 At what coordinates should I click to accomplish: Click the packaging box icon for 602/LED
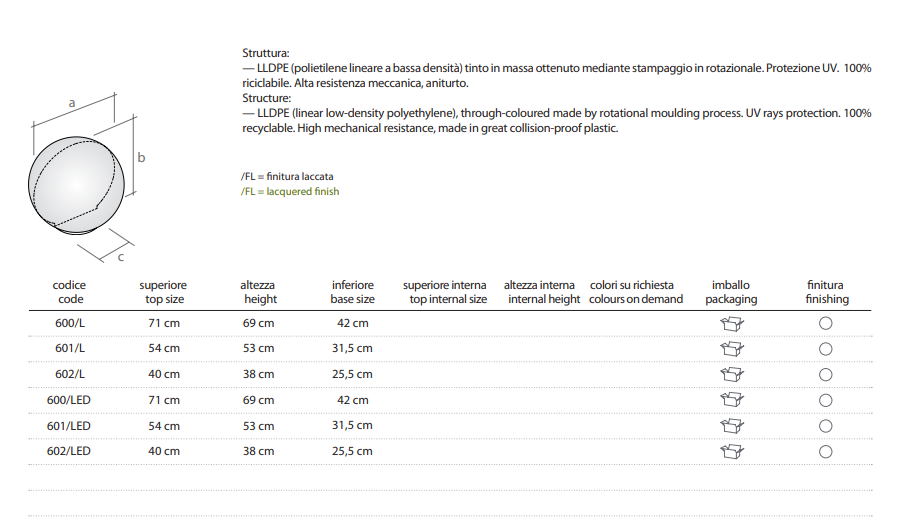click(732, 451)
